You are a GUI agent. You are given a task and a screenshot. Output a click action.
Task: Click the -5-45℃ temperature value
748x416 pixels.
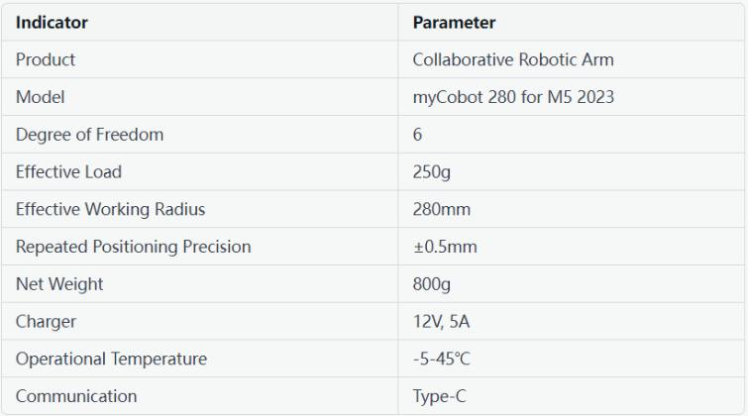(443, 359)
